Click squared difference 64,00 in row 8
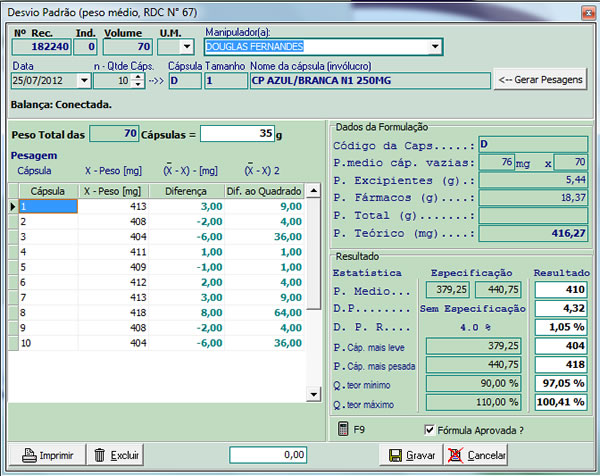The image size is (600, 476). tap(264, 313)
